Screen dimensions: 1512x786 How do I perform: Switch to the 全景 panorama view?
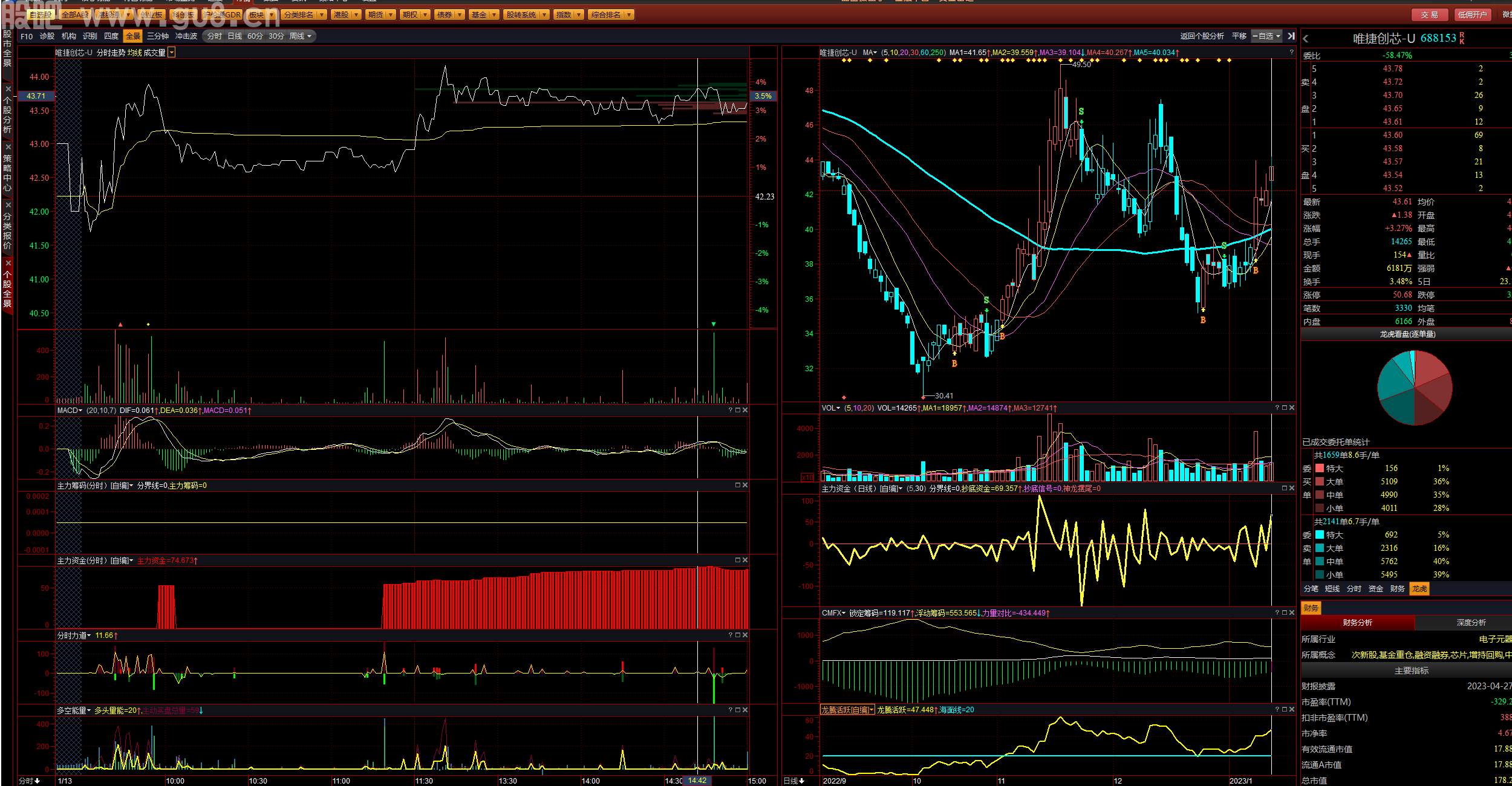point(132,36)
